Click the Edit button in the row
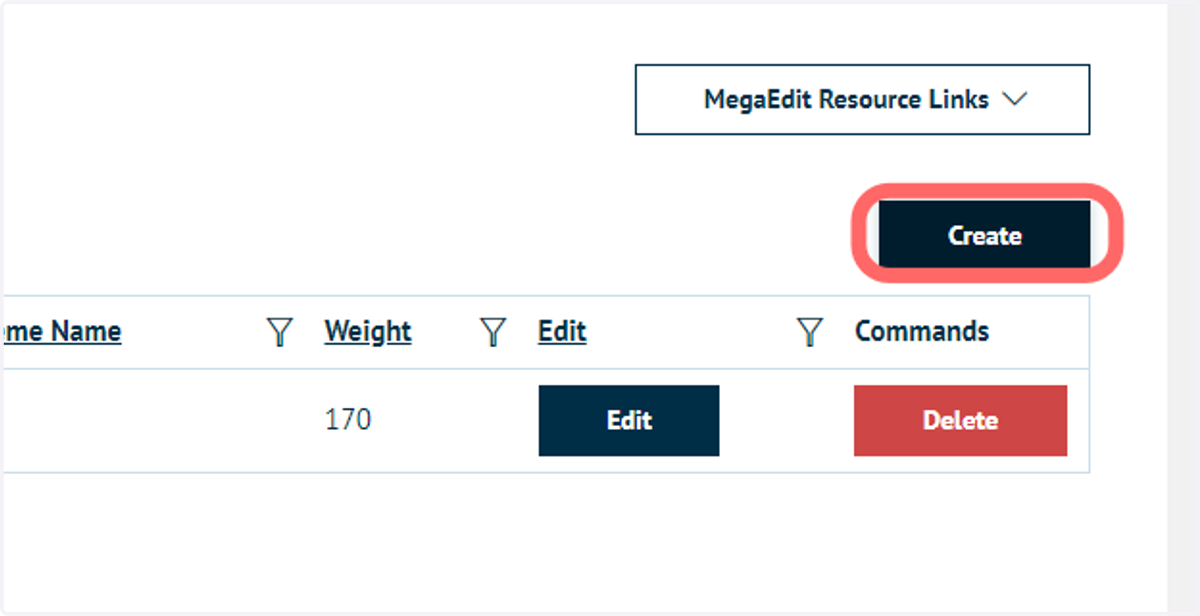This screenshot has height=616, width=1200. tap(629, 420)
